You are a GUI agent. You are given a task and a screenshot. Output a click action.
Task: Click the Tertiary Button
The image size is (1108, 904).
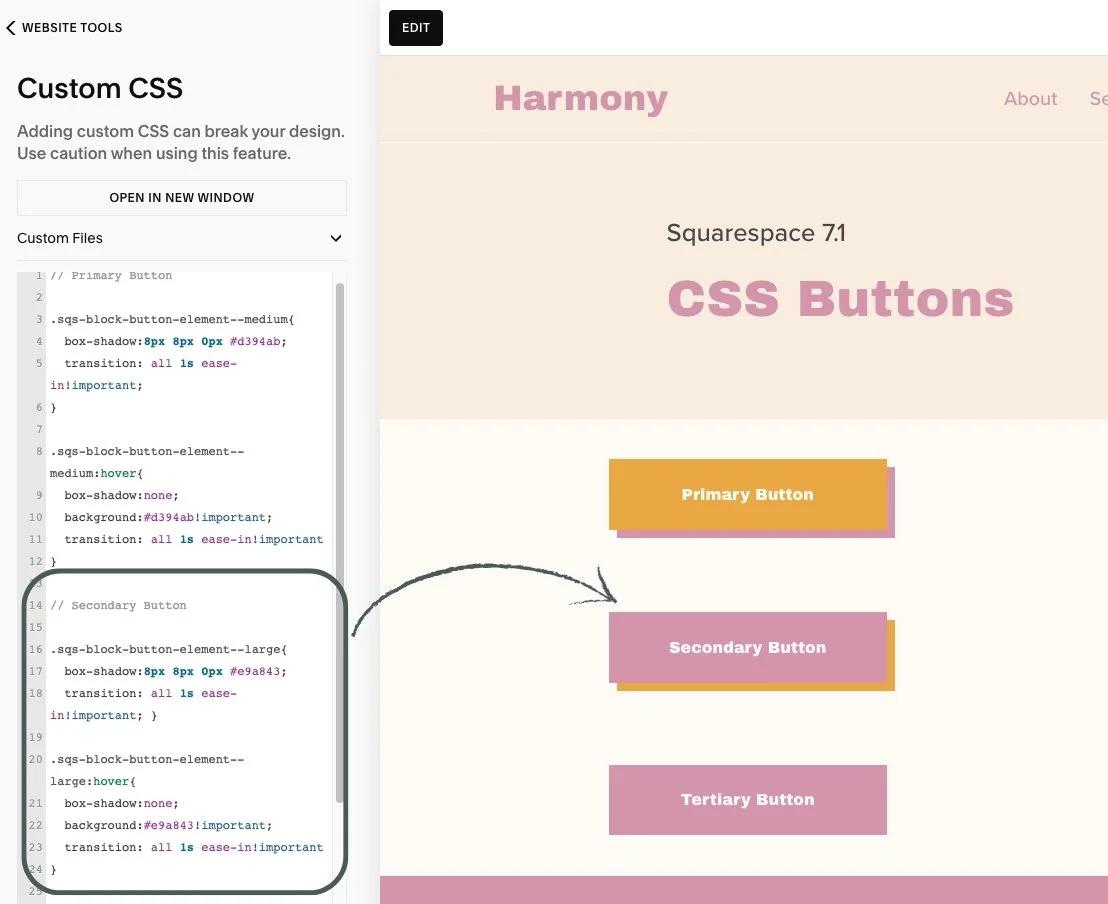748,799
